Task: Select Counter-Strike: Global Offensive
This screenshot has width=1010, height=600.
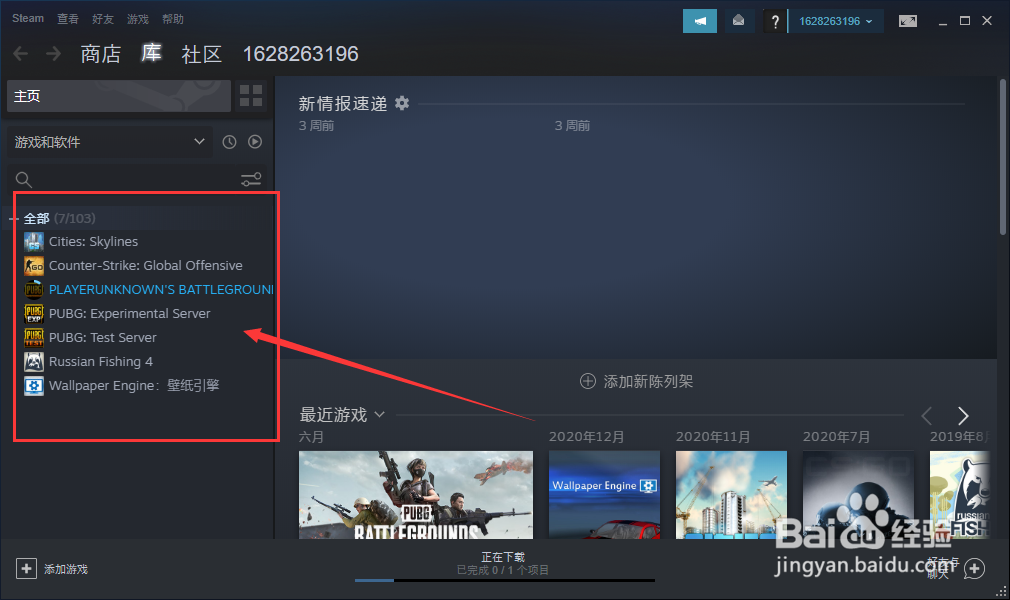Action: click(x=146, y=266)
